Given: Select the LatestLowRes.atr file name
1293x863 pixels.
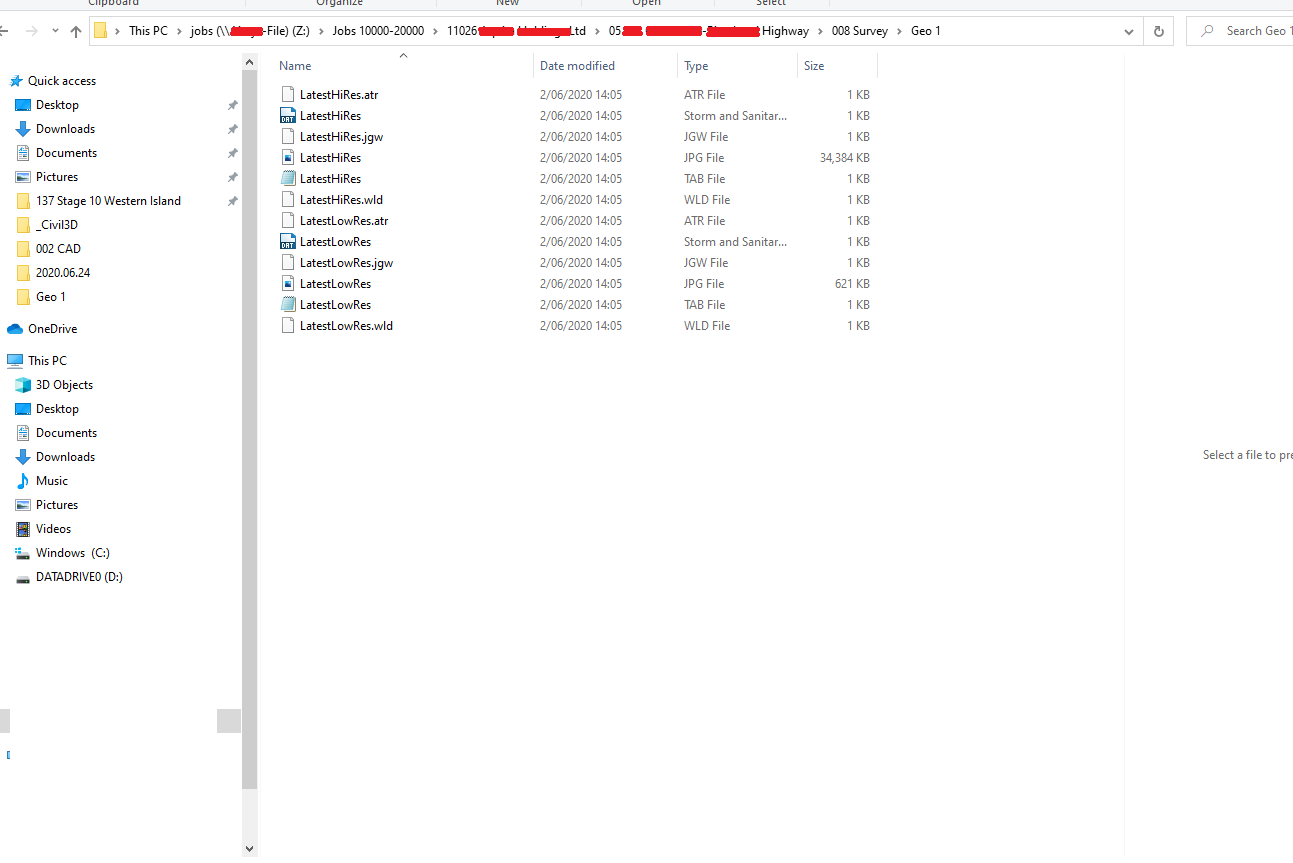Looking at the screenshot, I should (344, 221).
